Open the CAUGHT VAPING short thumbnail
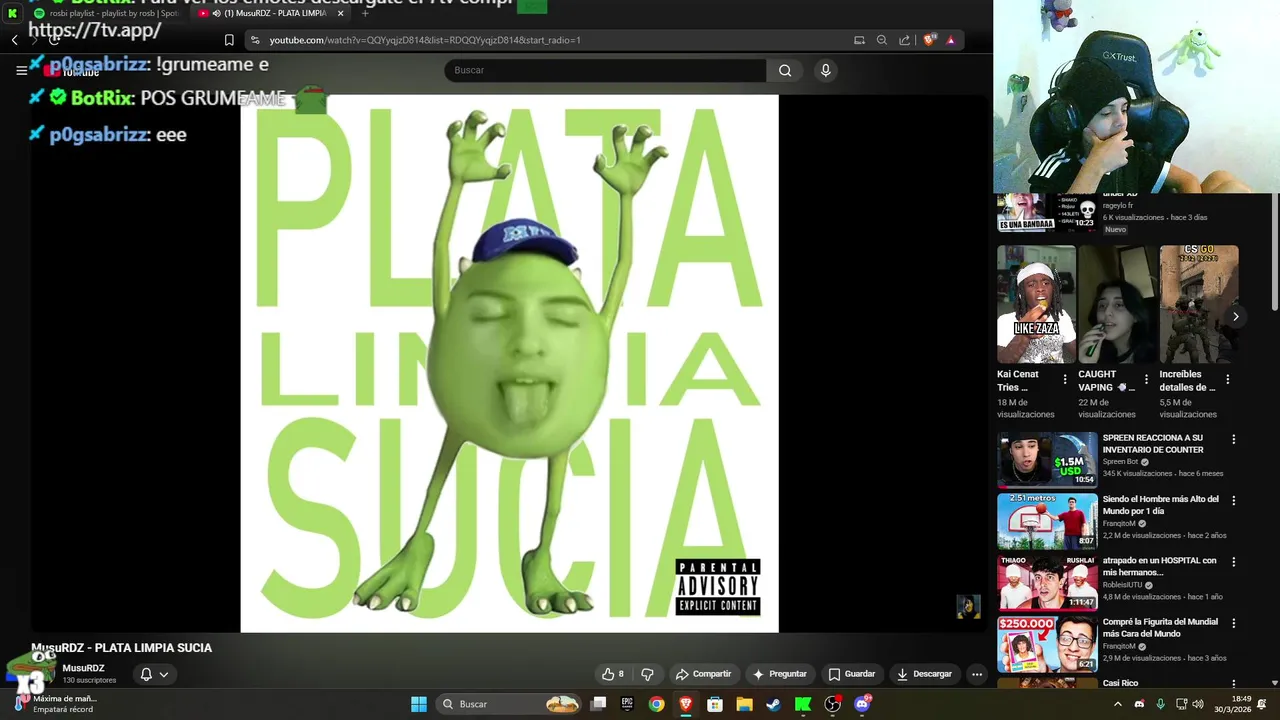 tap(1117, 304)
